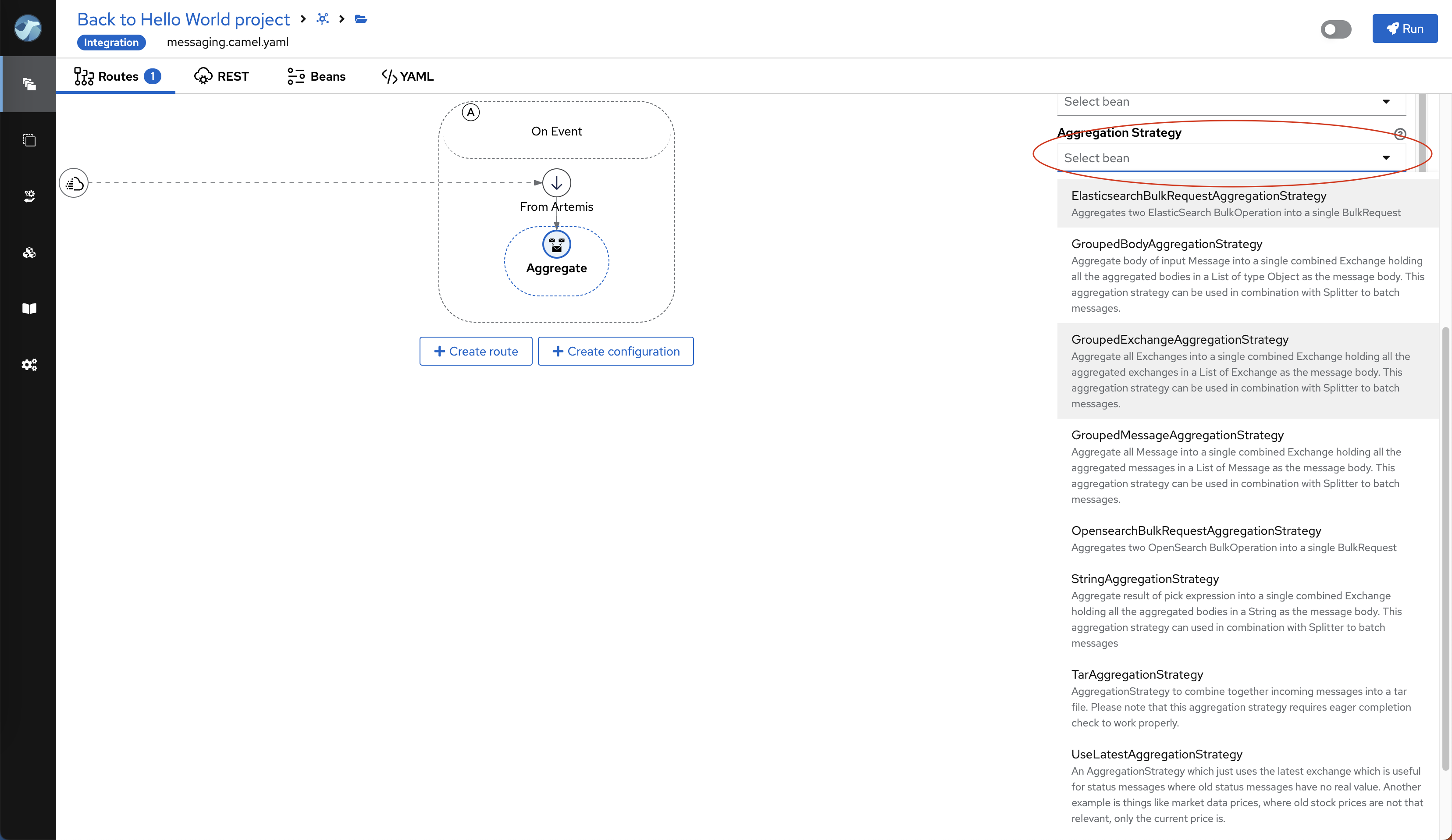Click the cloud source icon on canvas
This screenshot has height=840, width=1452.
coord(74,183)
